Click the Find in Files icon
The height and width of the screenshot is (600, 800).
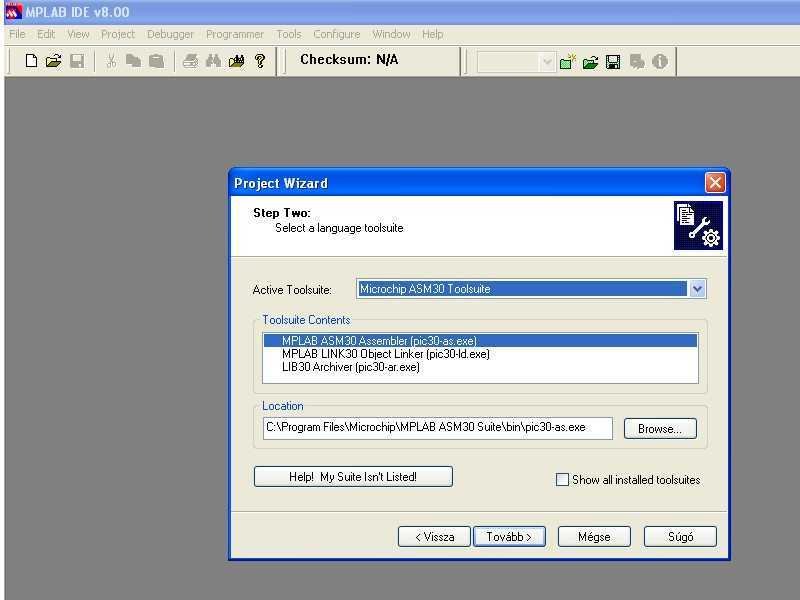[236, 61]
